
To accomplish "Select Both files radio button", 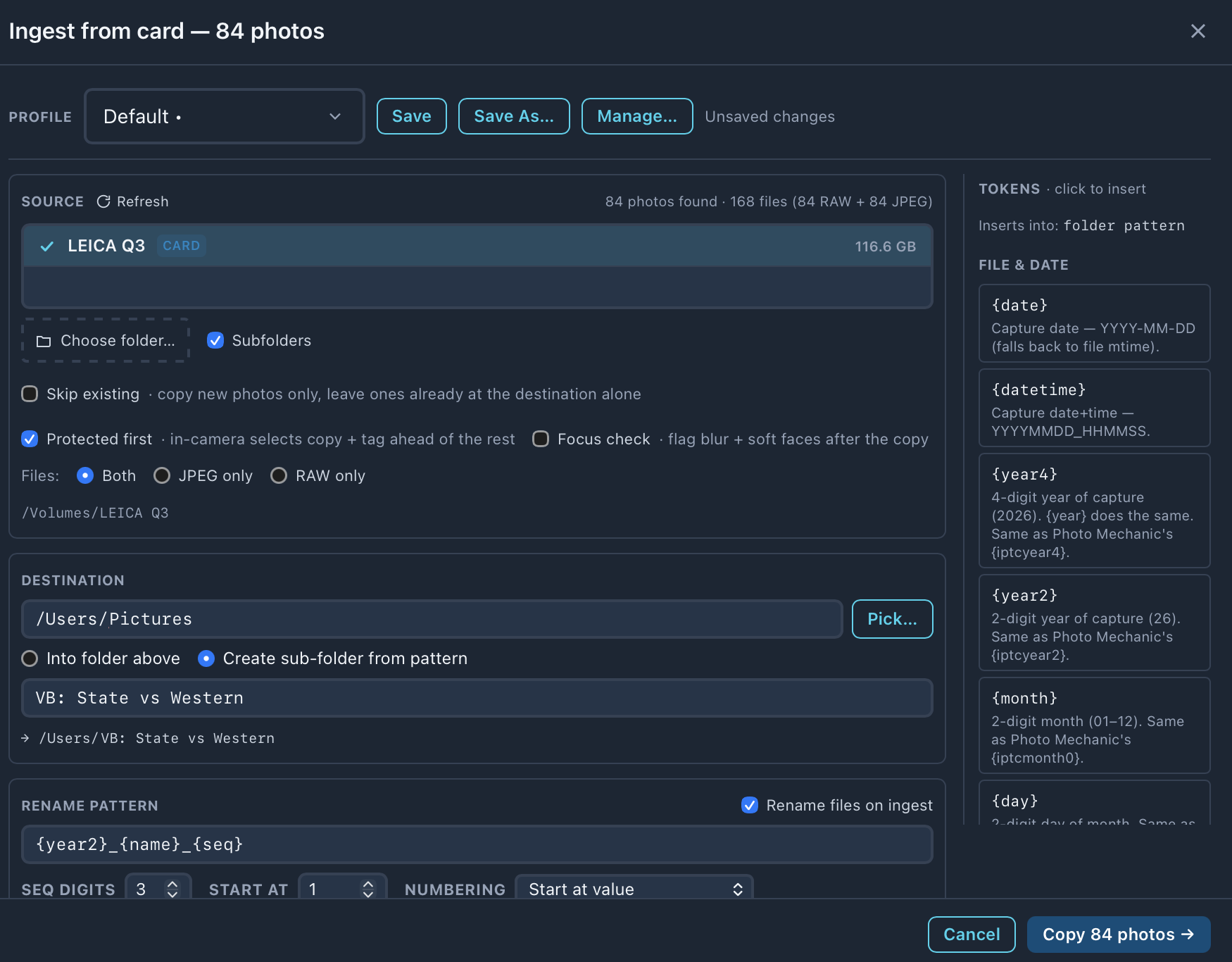I will pos(85,475).
